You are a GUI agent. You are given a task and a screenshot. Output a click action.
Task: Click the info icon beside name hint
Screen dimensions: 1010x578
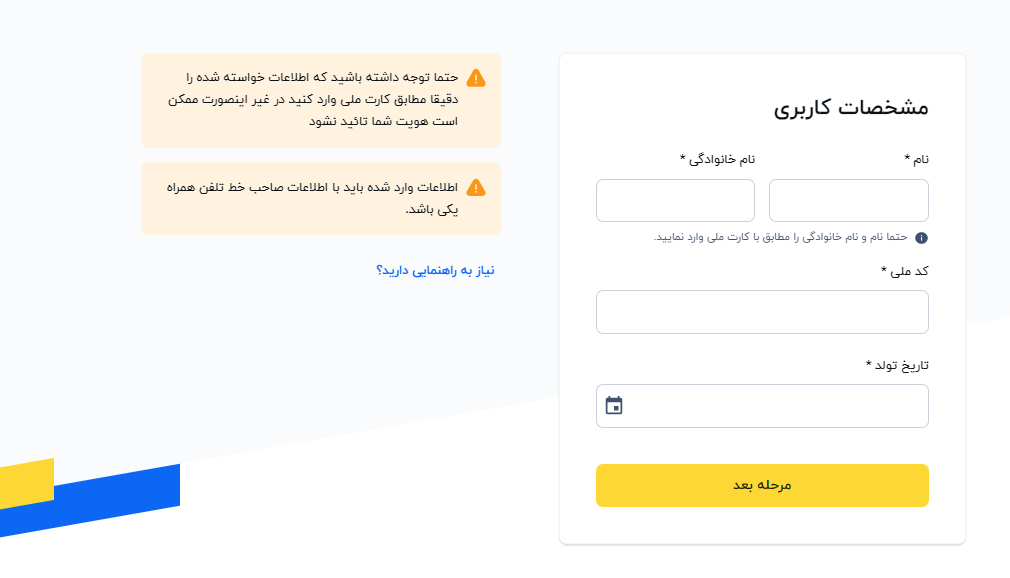(x=921, y=238)
